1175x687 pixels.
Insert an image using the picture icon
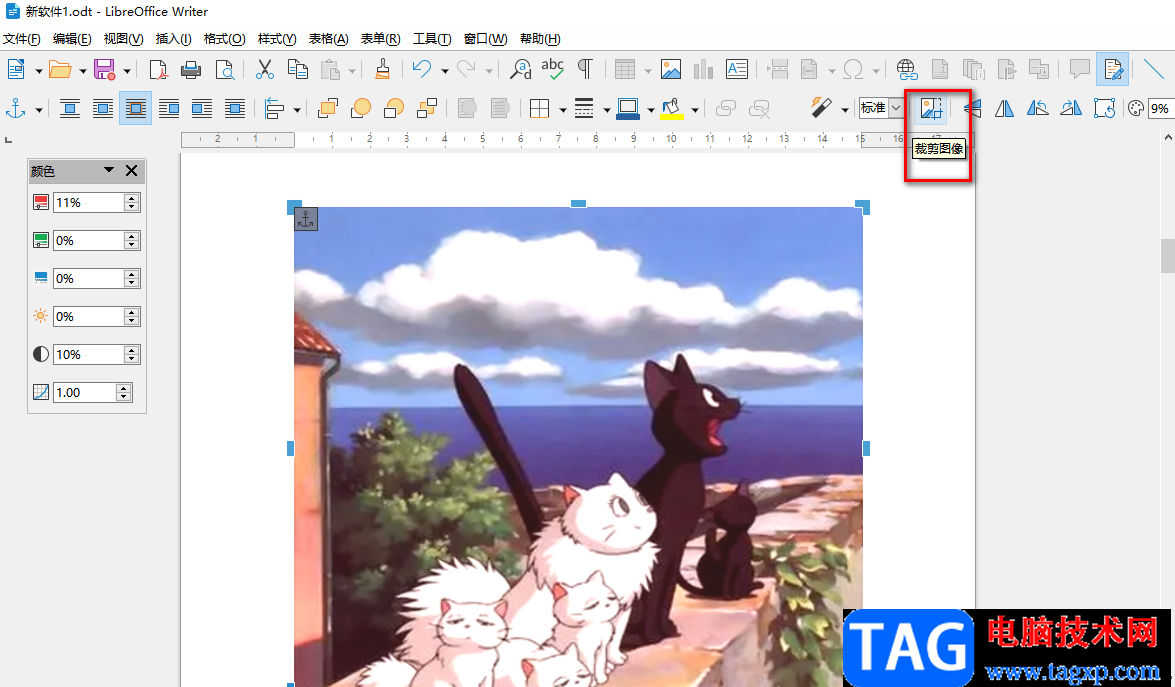(x=671, y=70)
